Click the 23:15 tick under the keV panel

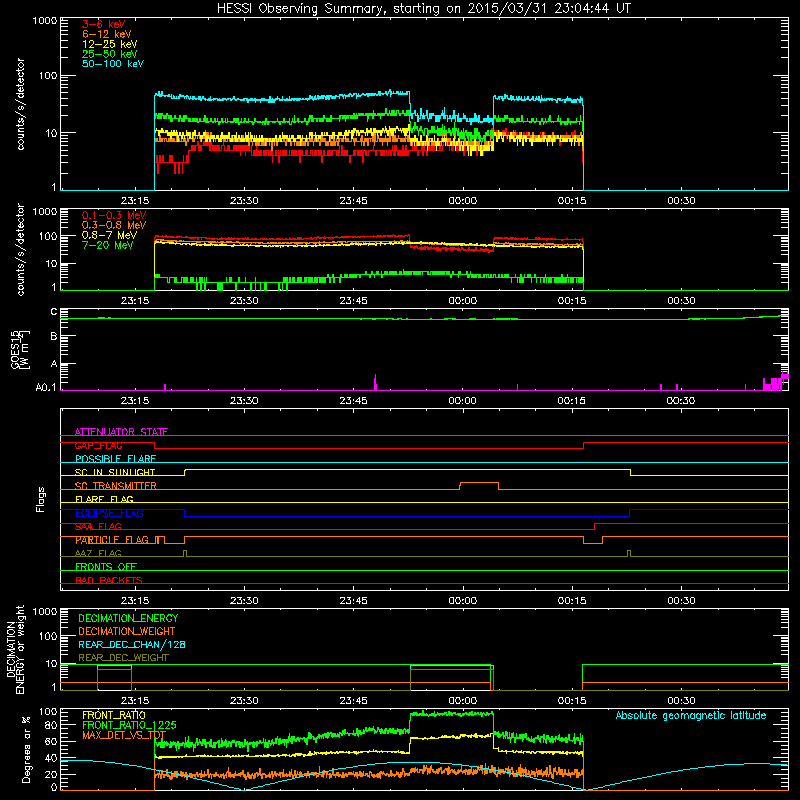pos(135,201)
